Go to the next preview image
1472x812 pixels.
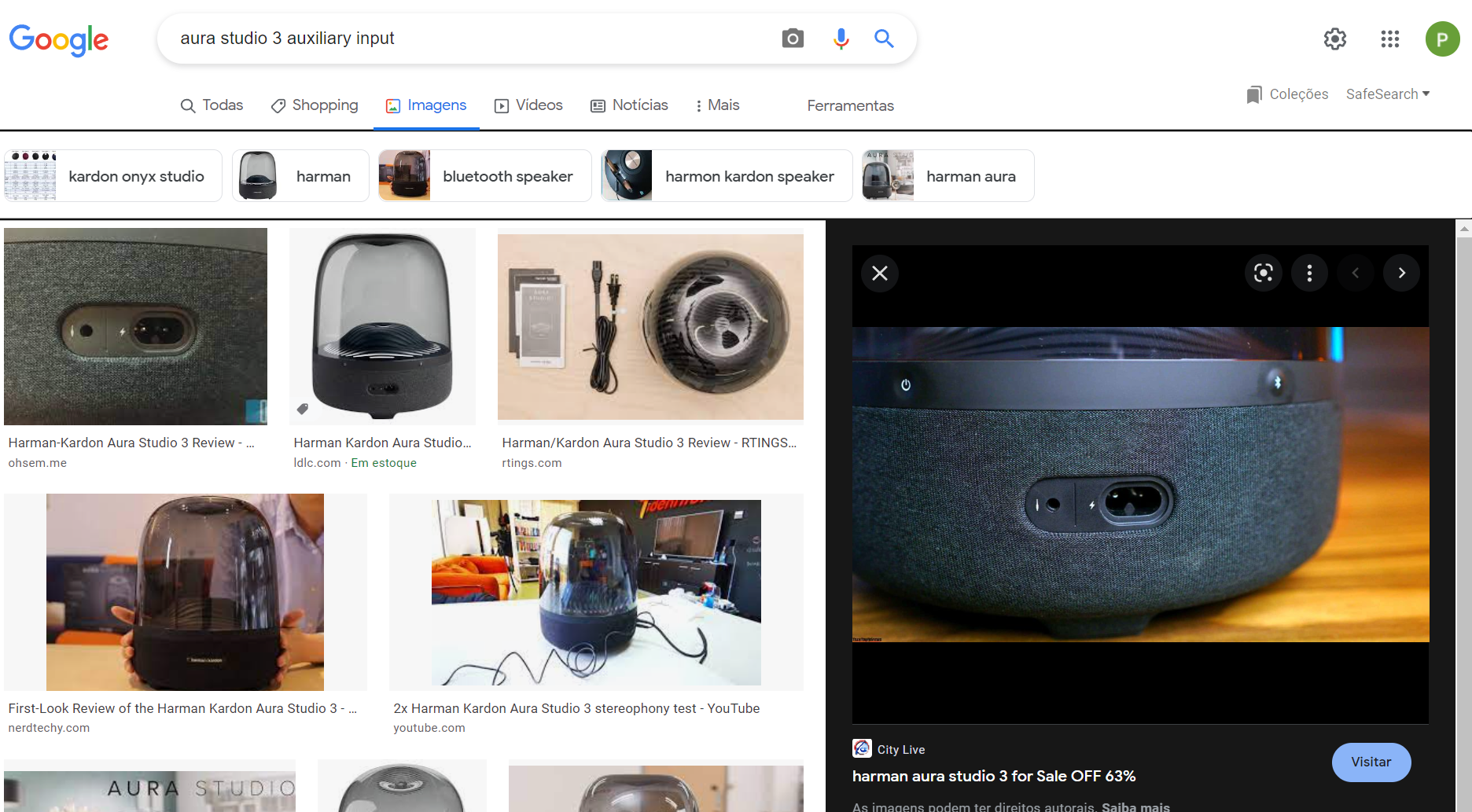point(1401,273)
